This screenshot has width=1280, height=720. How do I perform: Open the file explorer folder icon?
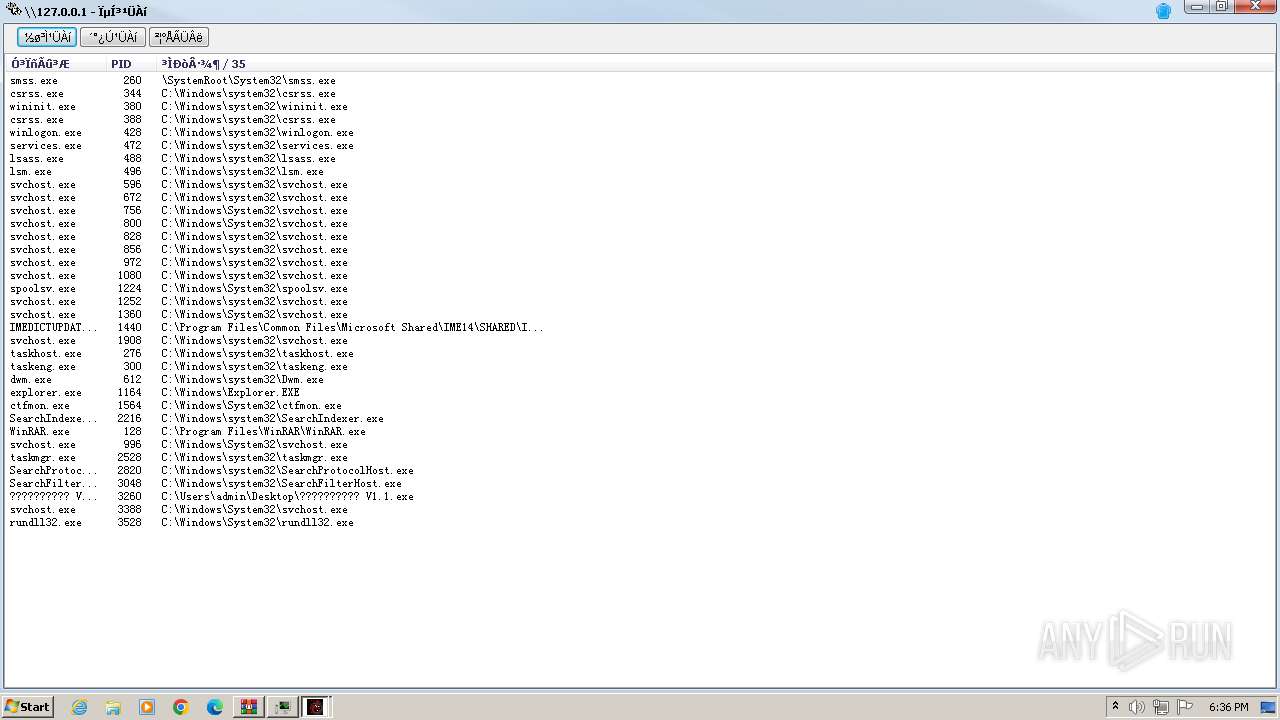[x=113, y=707]
